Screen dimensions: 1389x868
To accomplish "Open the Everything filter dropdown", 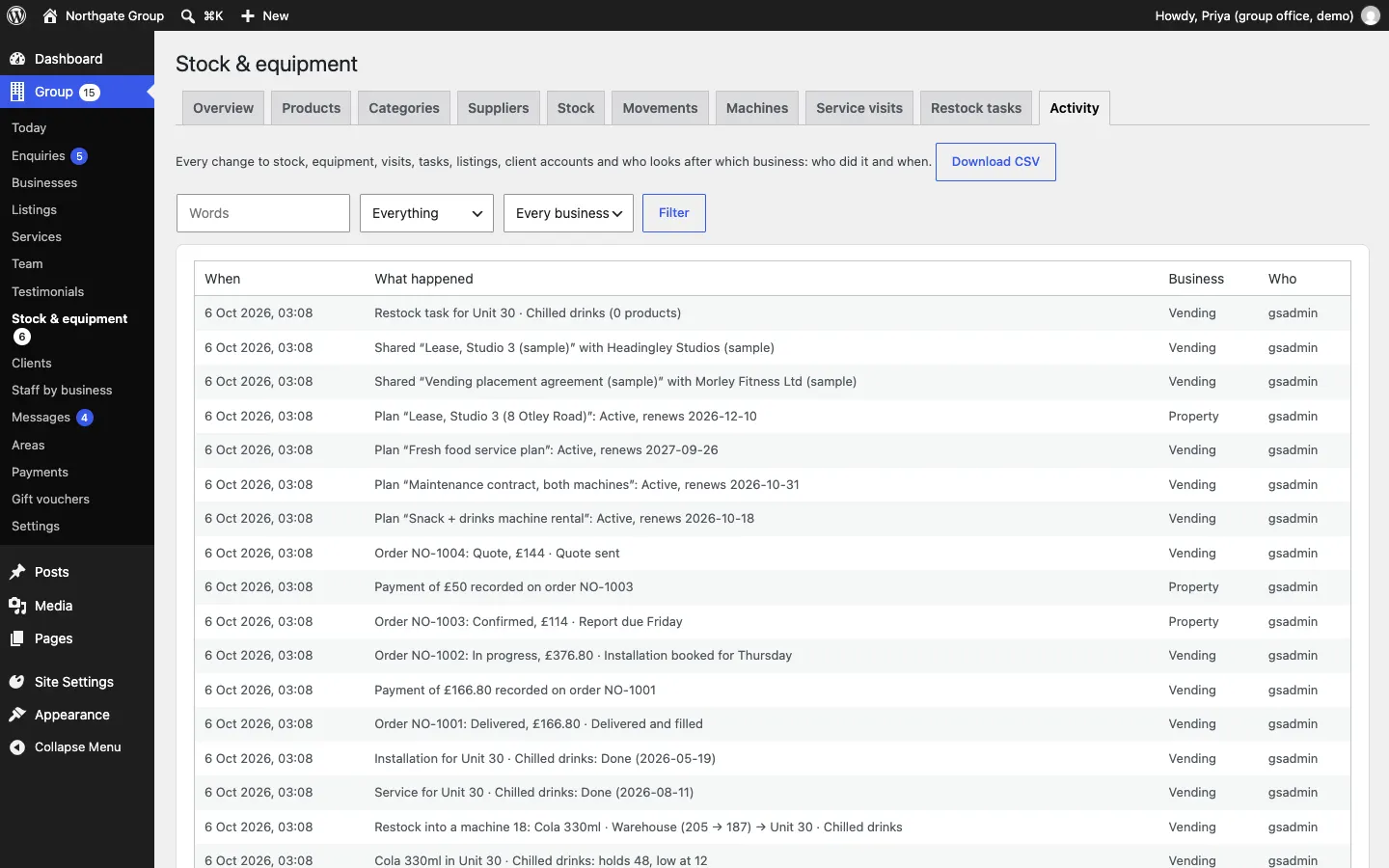I will pyautogui.click(x=426, y=213).
